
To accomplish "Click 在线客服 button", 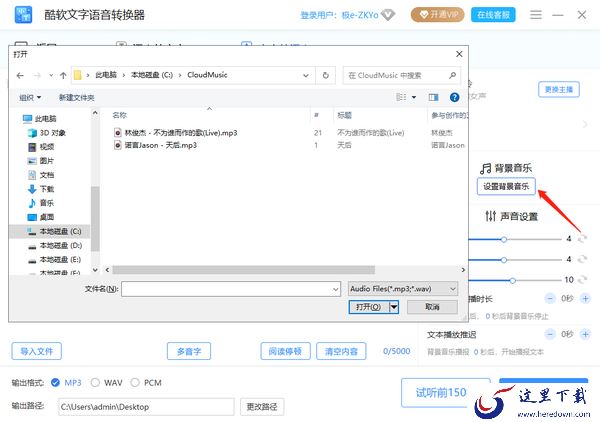I will coord(493,15).
